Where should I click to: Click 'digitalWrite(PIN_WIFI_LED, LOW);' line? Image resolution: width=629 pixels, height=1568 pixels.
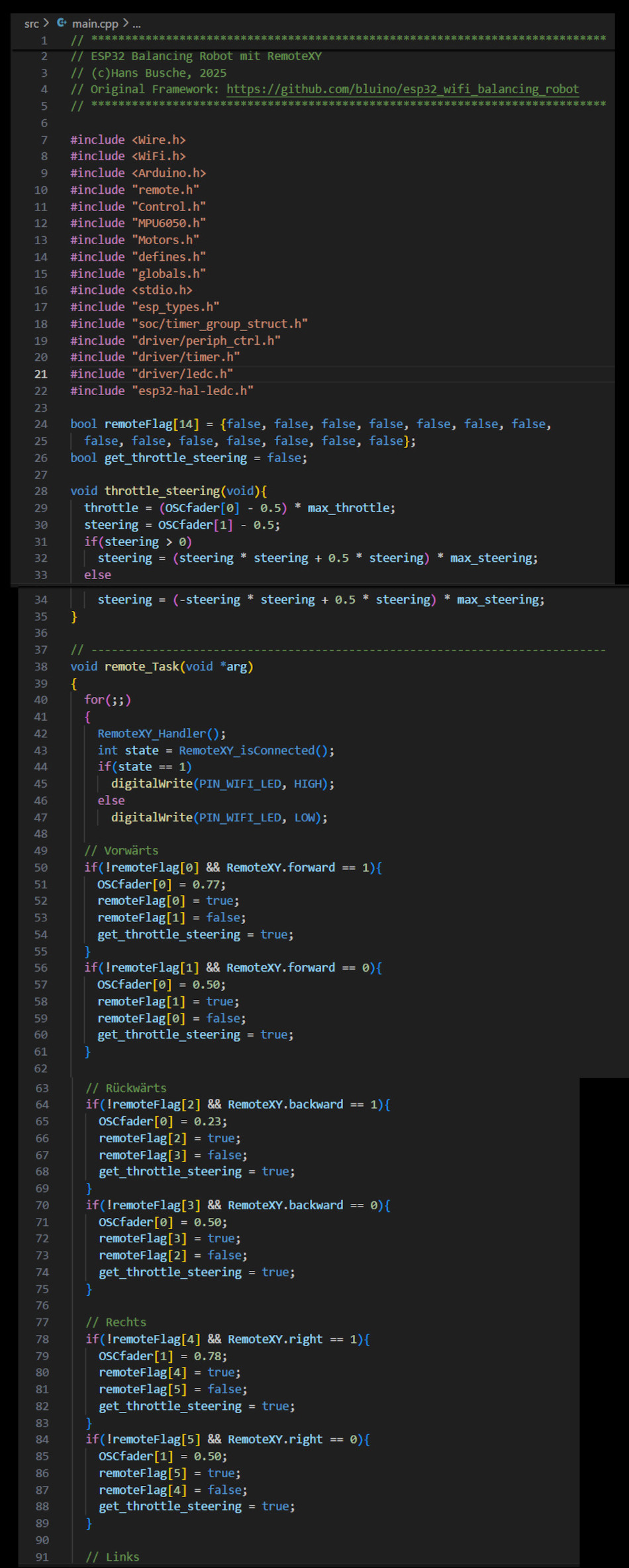pos(219,817)
